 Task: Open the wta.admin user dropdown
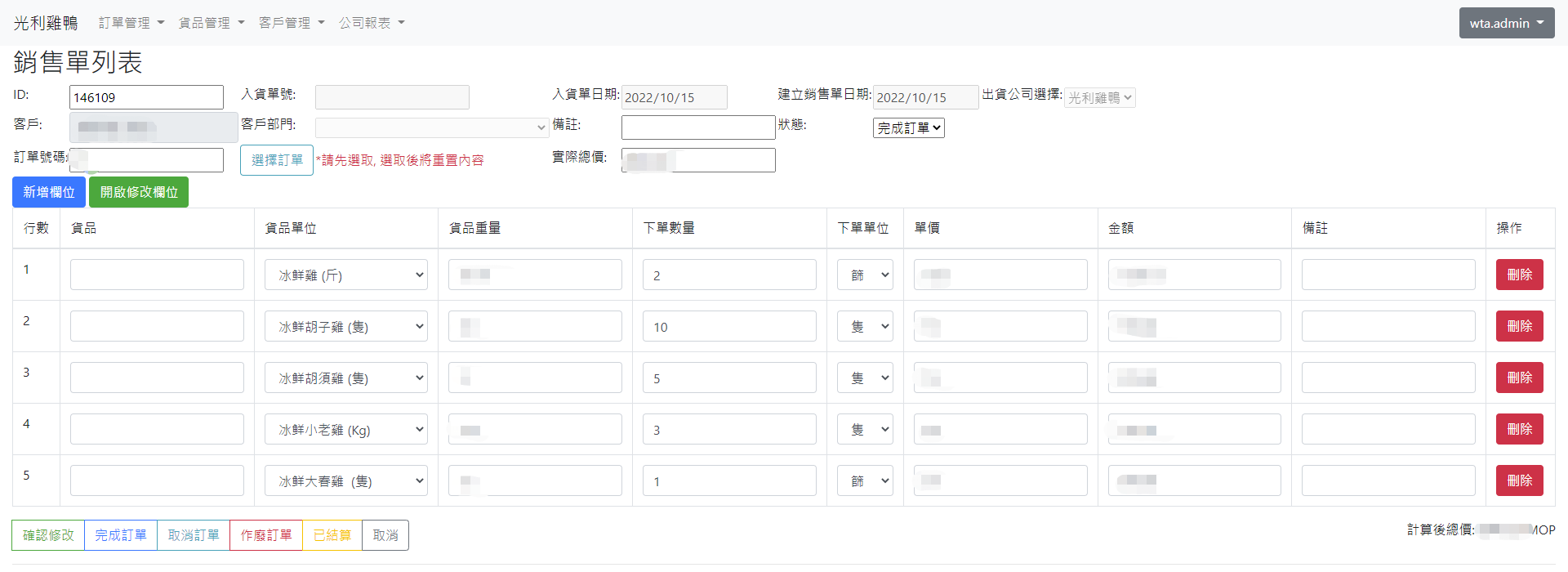tap(1507, 23)
